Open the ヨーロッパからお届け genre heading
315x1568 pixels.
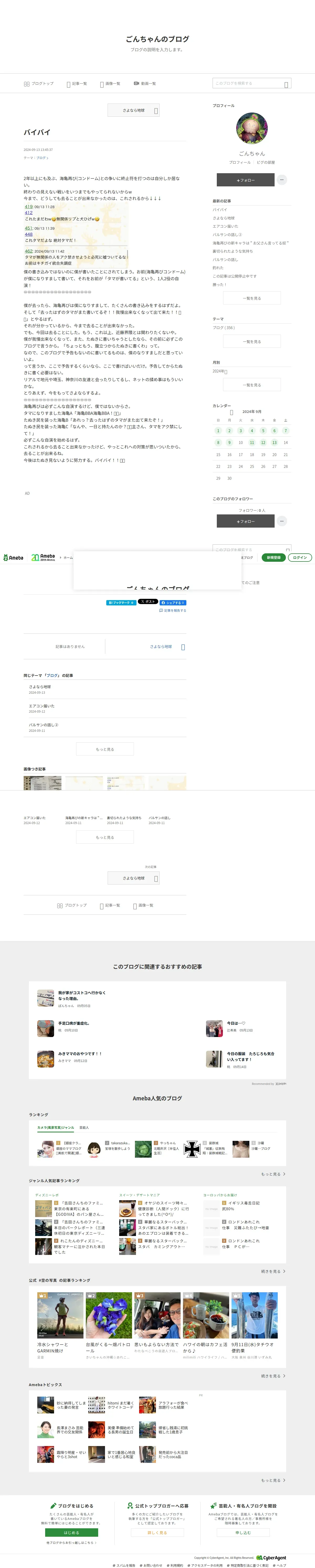click(x=220, y=1195)
